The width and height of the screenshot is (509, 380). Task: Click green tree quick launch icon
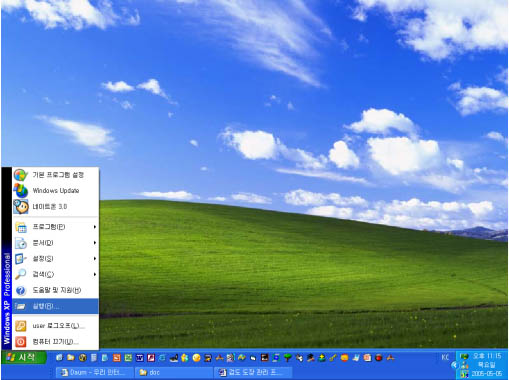[287, 358]
